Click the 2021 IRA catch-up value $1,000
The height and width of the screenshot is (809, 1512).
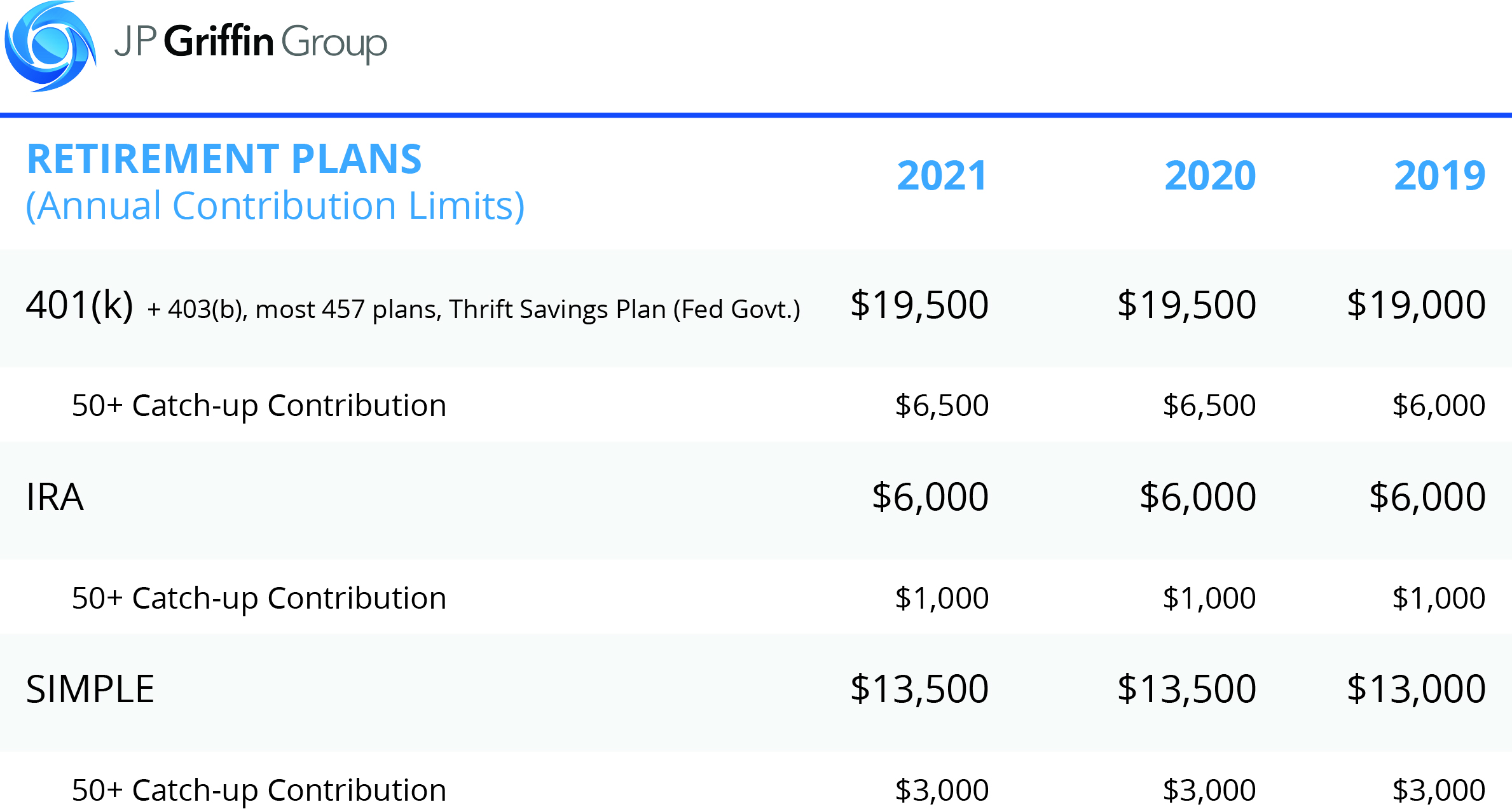(x=942, y=598)
